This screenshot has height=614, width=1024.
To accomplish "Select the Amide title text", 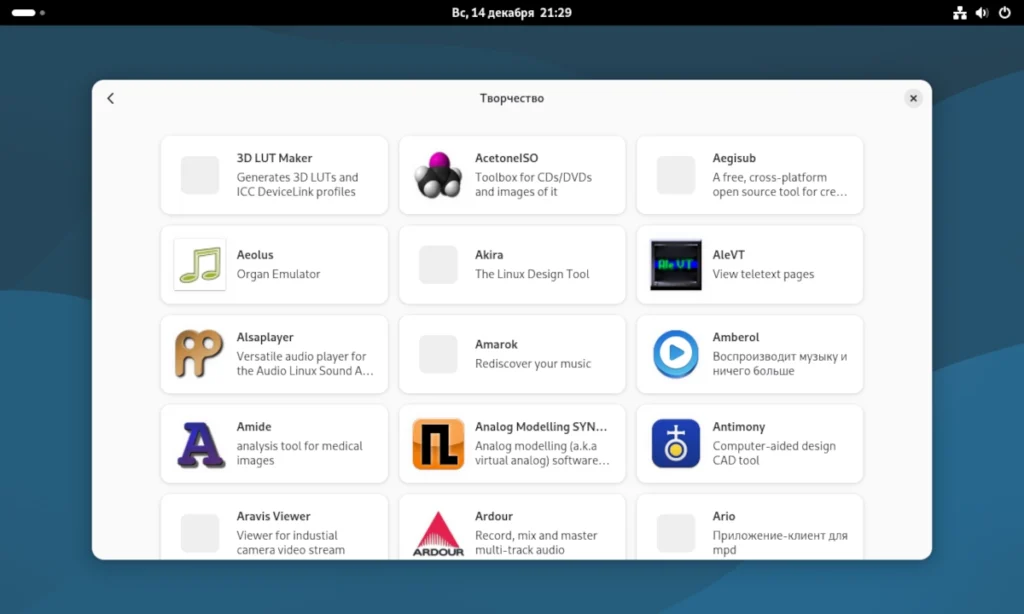I will 253,427.
